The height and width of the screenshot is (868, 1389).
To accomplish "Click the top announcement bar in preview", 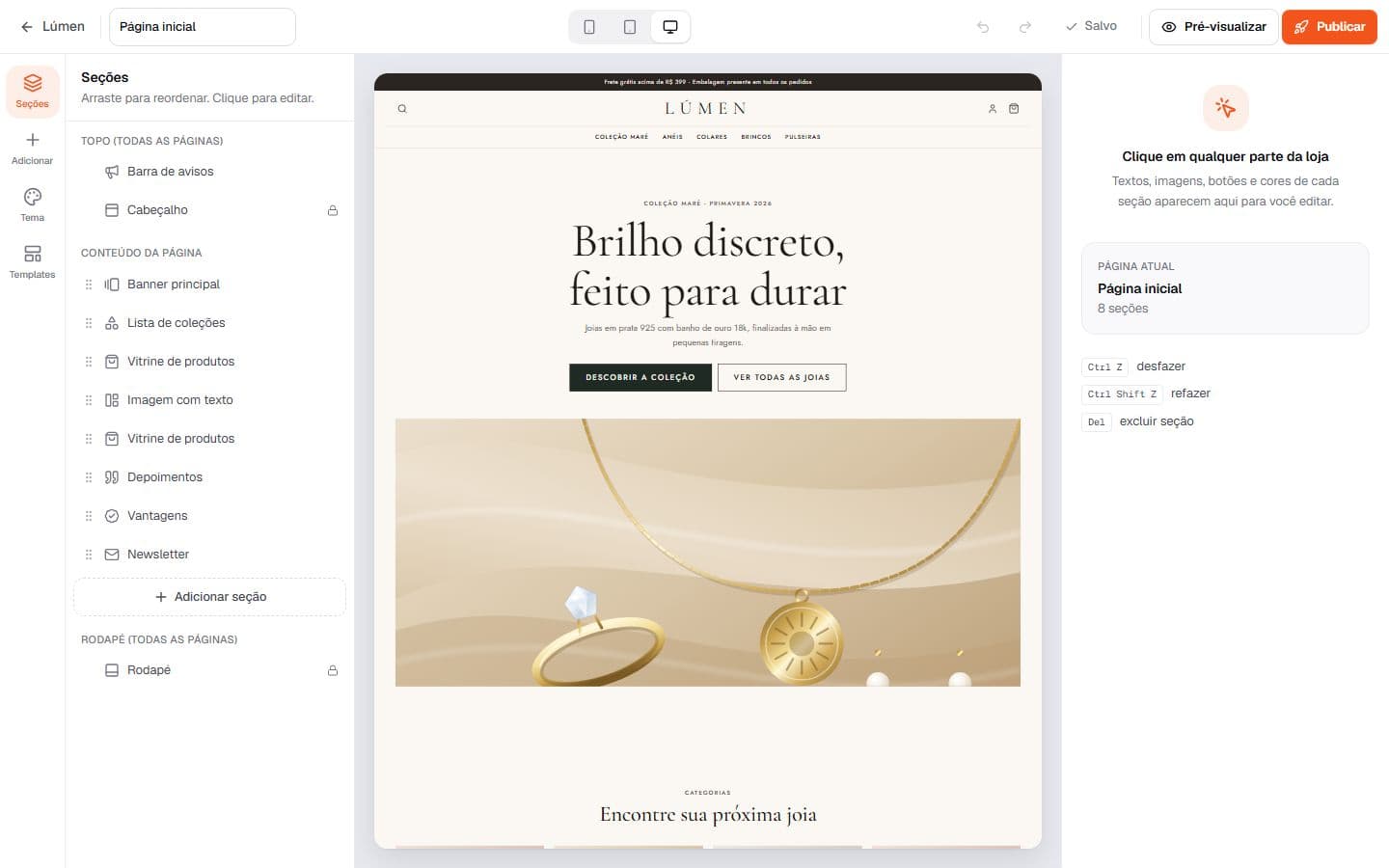I will point(708,82).
